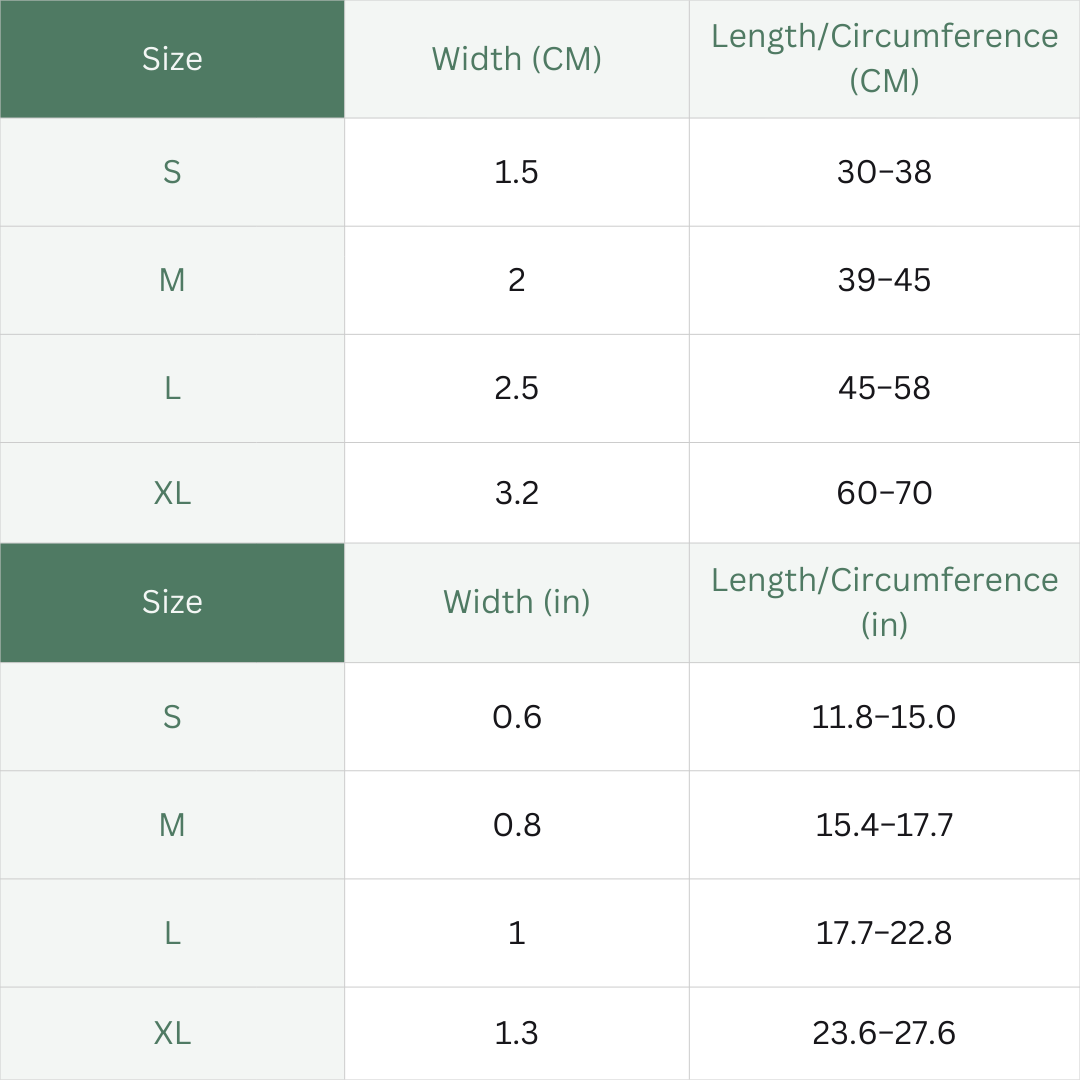
Task: Click the 11.8–15.0 length cell
Action: (x=884, y=717)
